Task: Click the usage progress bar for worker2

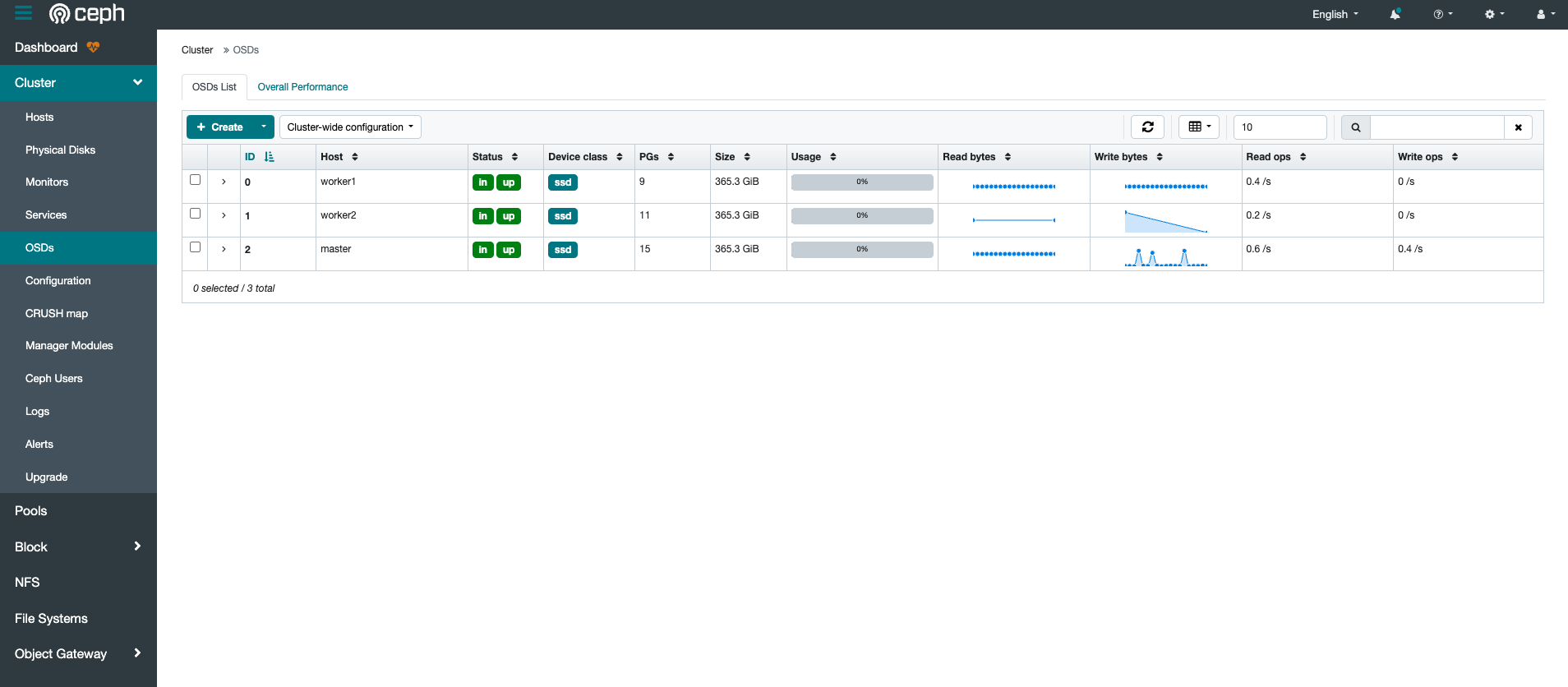Action: point(861,215)
